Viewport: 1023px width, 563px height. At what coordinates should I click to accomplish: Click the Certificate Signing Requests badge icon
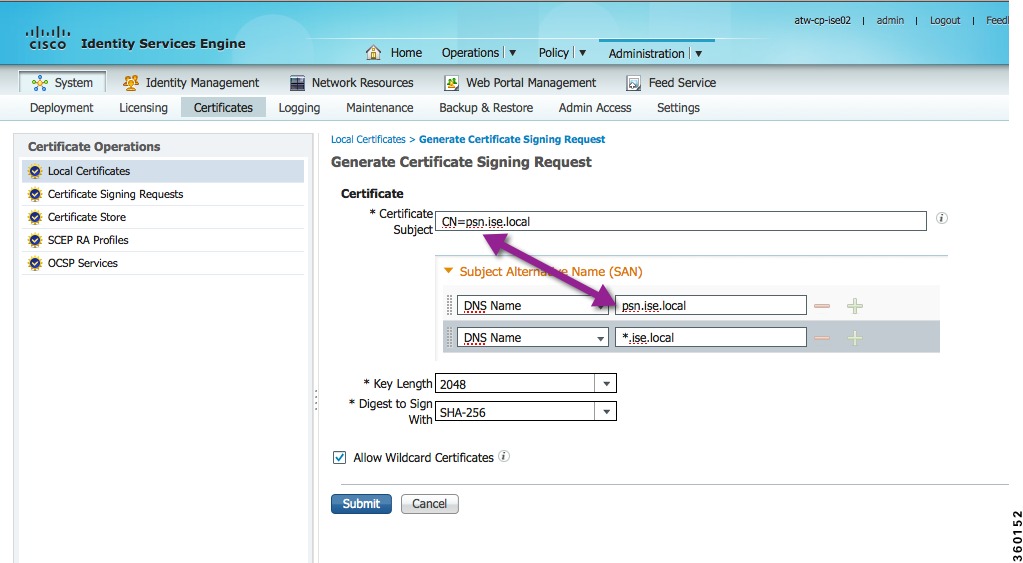pyautogui.click(x=35, y=194)
